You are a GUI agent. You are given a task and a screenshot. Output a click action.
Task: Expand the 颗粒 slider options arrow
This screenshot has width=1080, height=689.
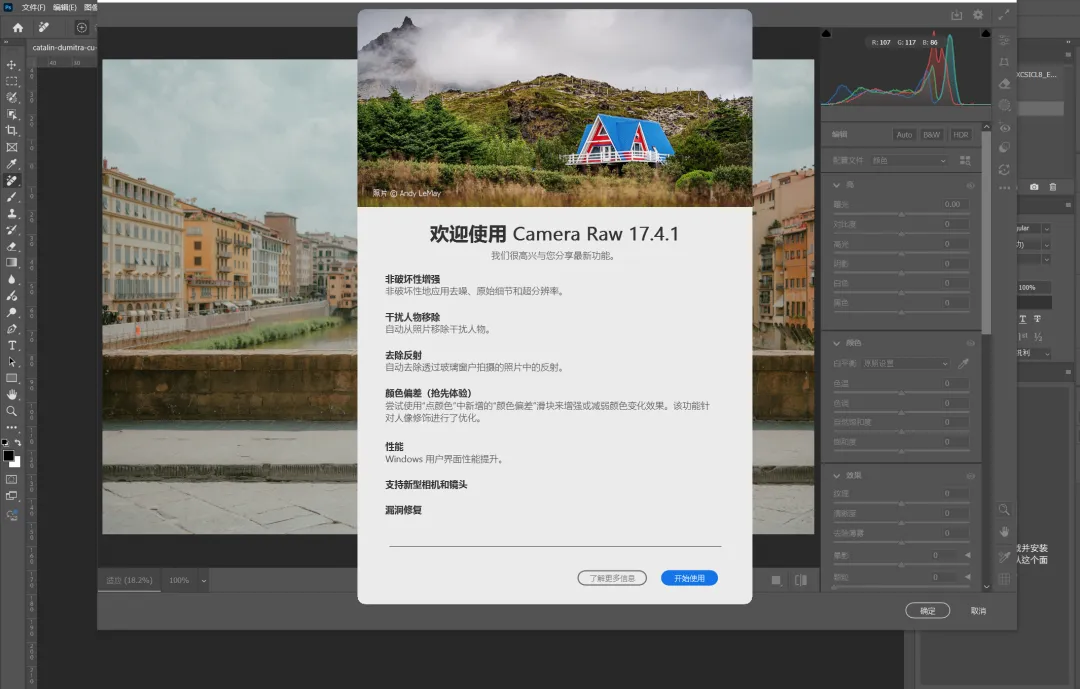[x=967, y=577]
